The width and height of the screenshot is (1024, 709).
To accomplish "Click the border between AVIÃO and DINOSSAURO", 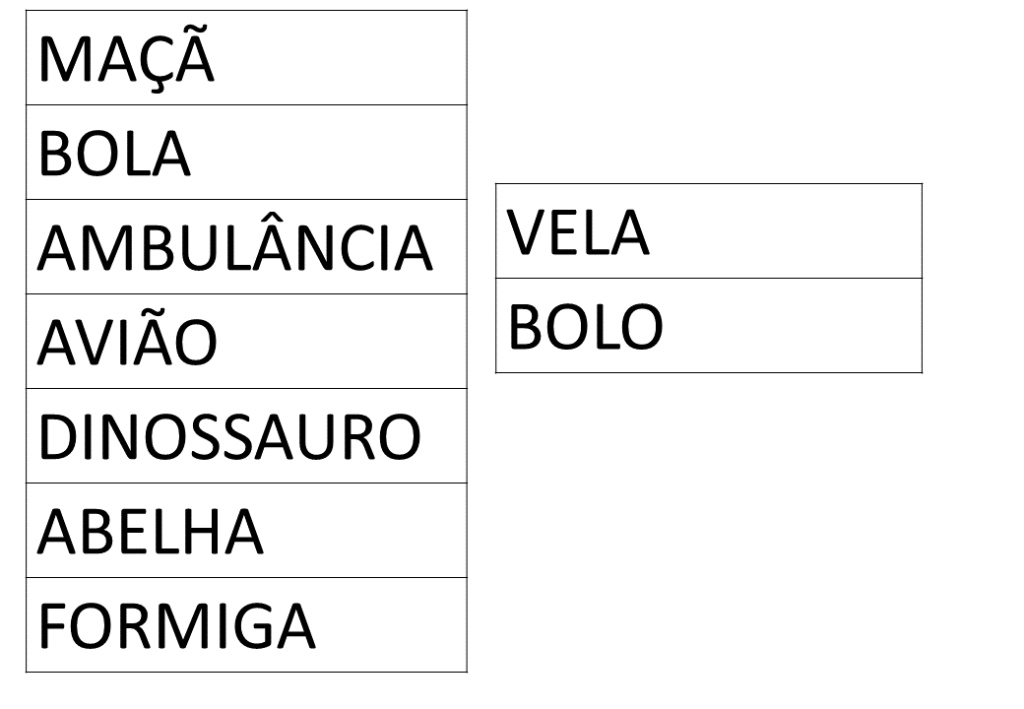I will [246, 389].
